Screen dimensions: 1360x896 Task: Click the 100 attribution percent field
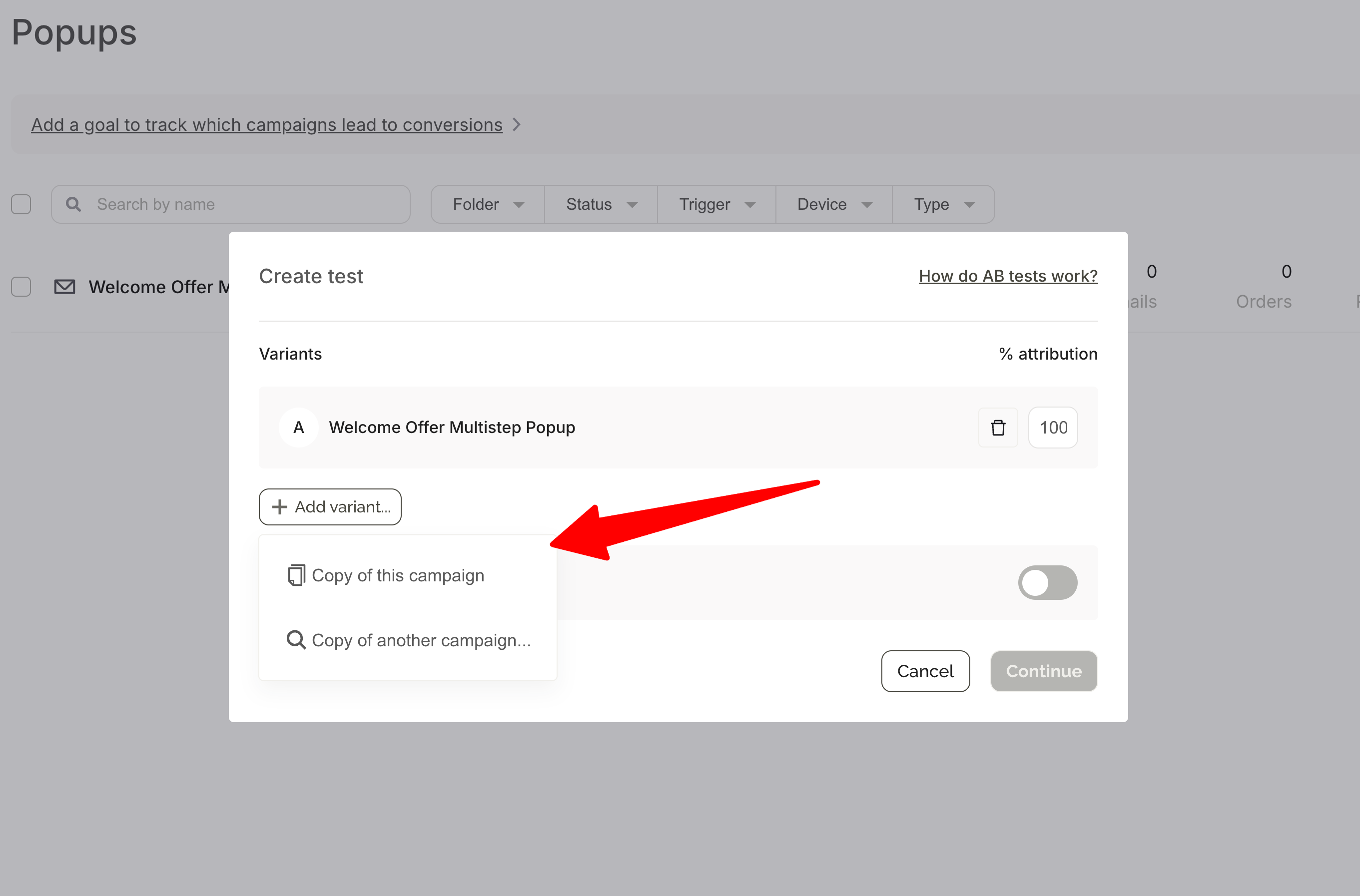tap(1052, 428)
